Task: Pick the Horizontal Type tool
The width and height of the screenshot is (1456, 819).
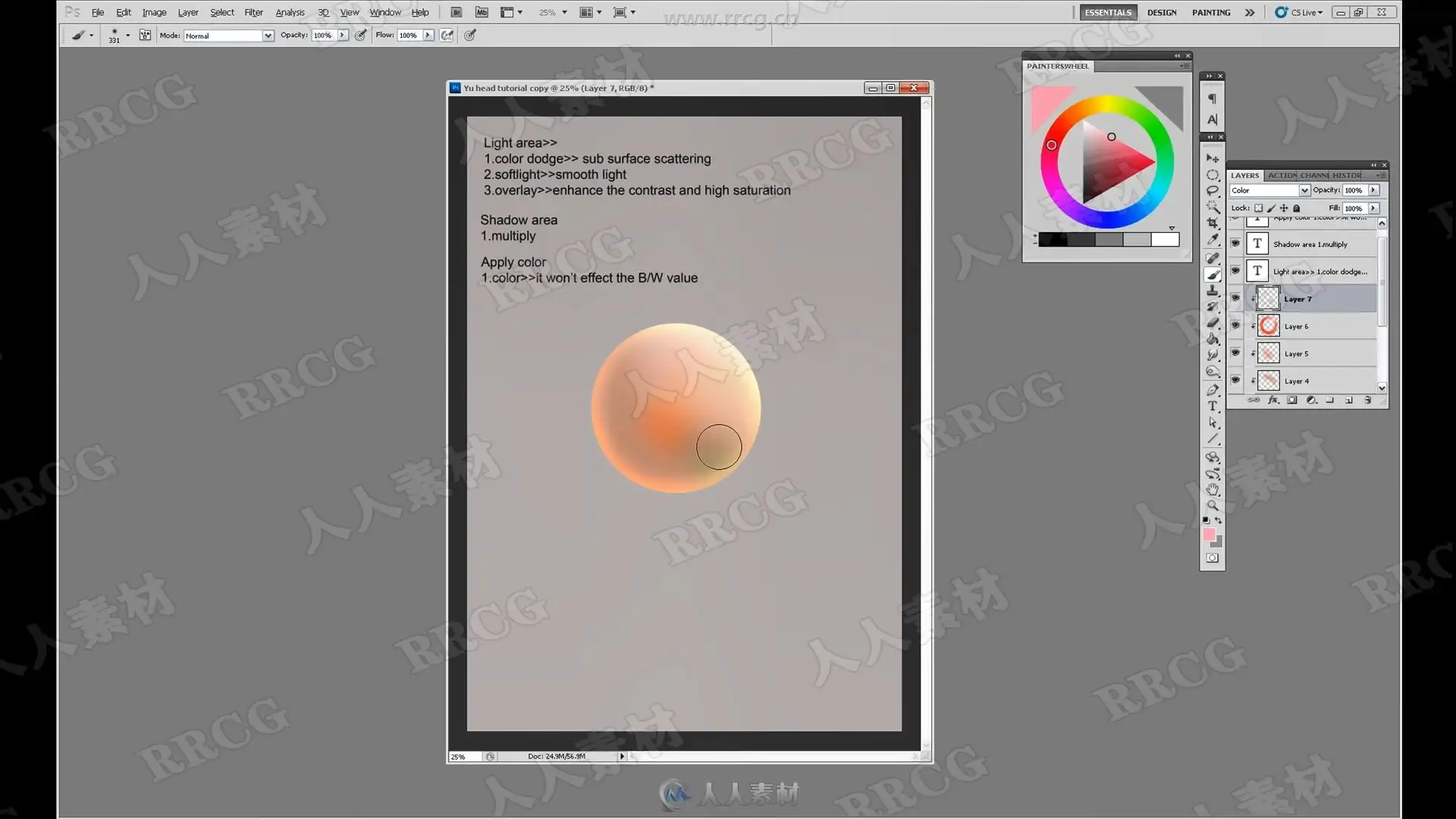Action: point(1213,406)
